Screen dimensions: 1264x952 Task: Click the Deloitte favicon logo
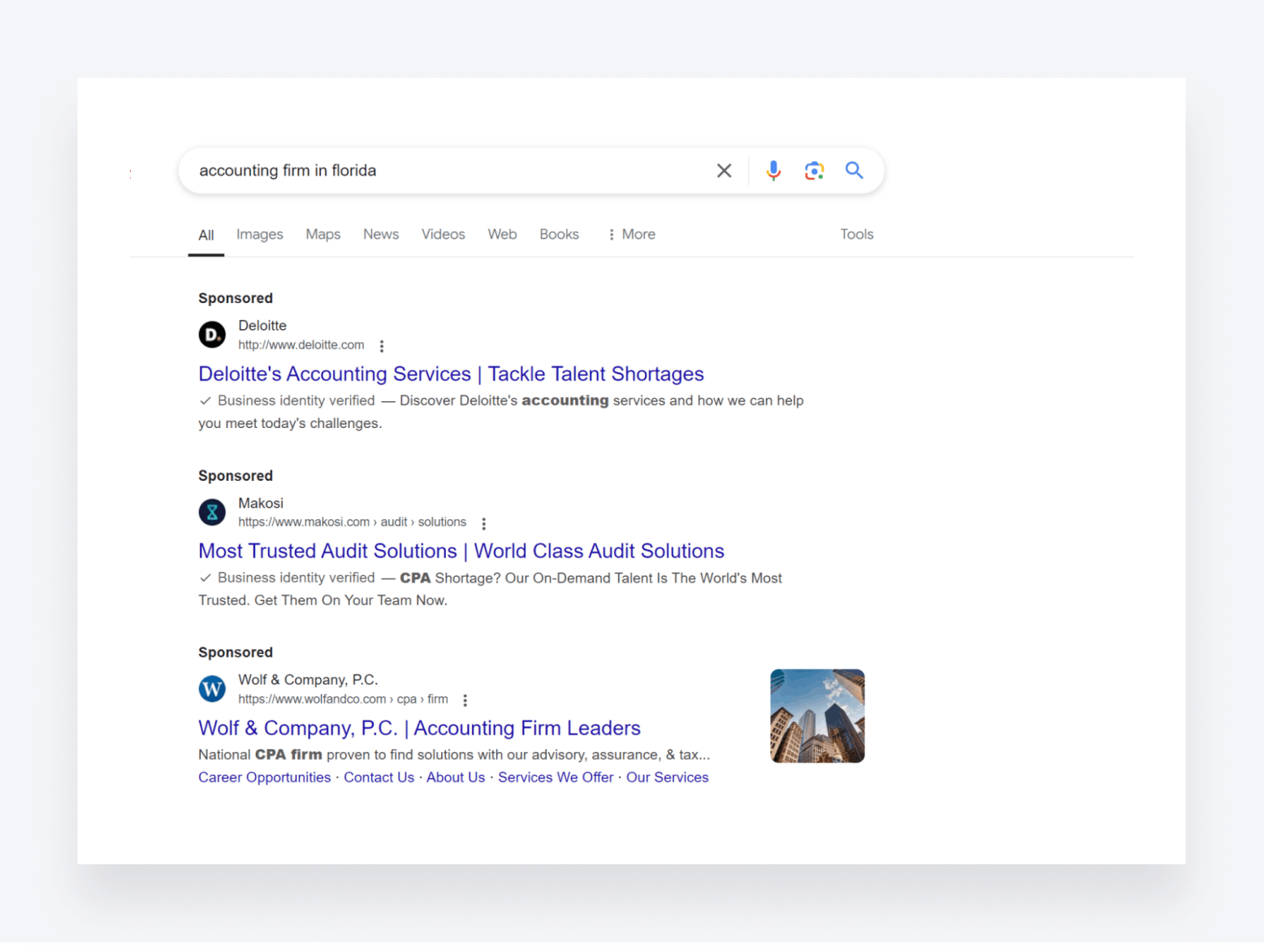tap(212, 335)
